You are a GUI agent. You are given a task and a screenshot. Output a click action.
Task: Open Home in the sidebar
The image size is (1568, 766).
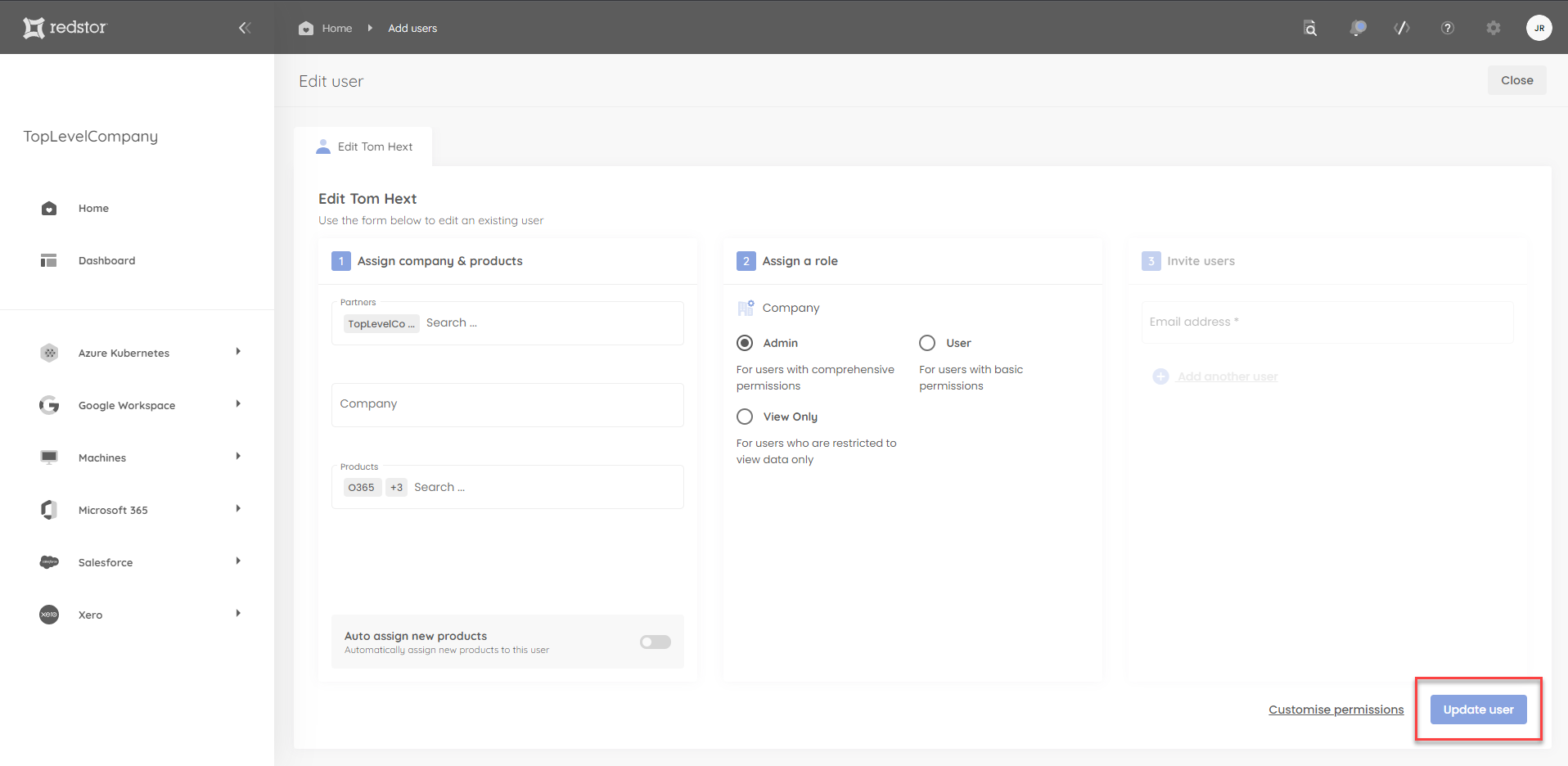point(93,208)
